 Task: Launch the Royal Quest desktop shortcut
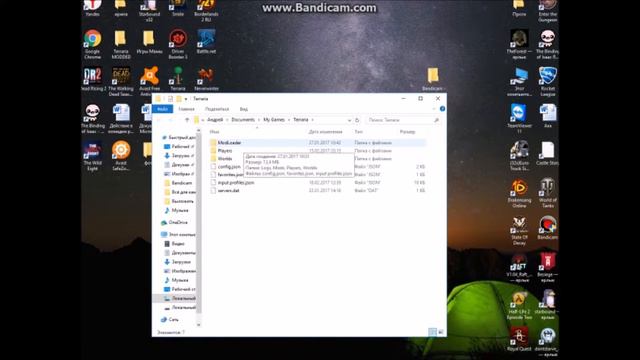point(519,340)
